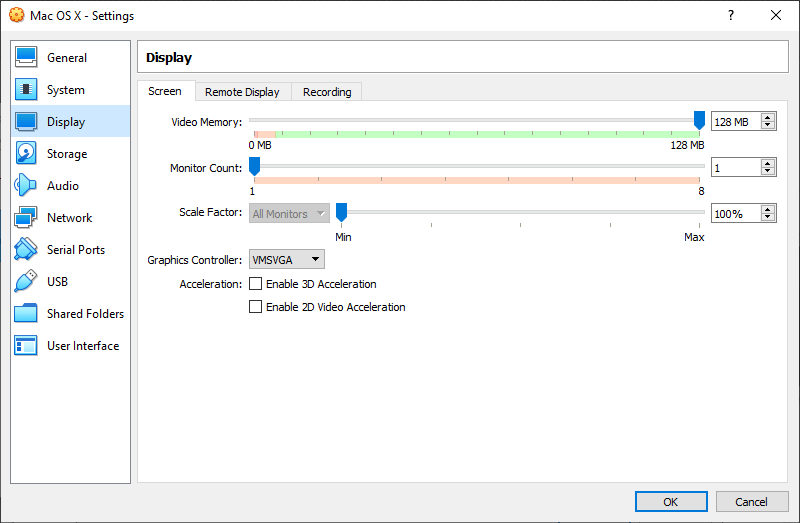Enable 3D Acceleration checkbox
This screenshot has width=800, height=523.
point(255,284)
